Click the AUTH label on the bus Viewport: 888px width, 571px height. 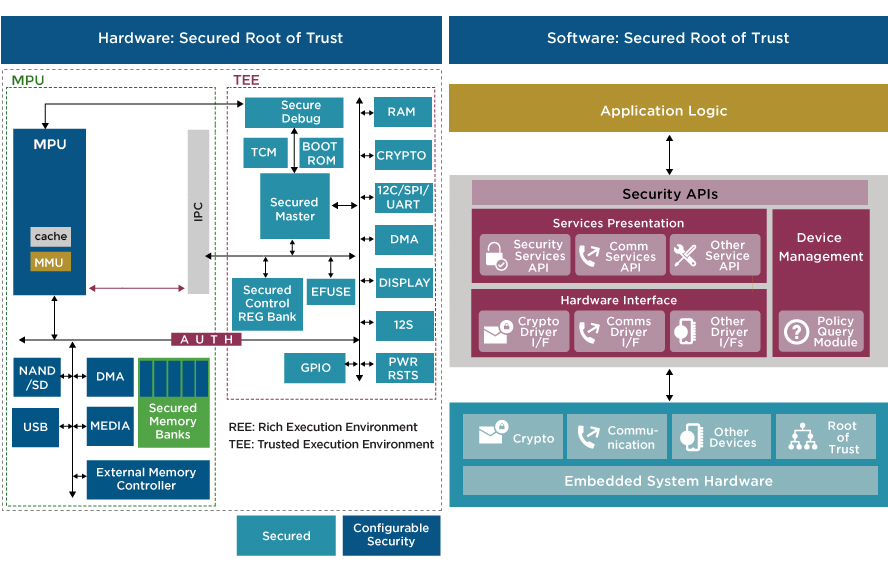pos(207,339)
